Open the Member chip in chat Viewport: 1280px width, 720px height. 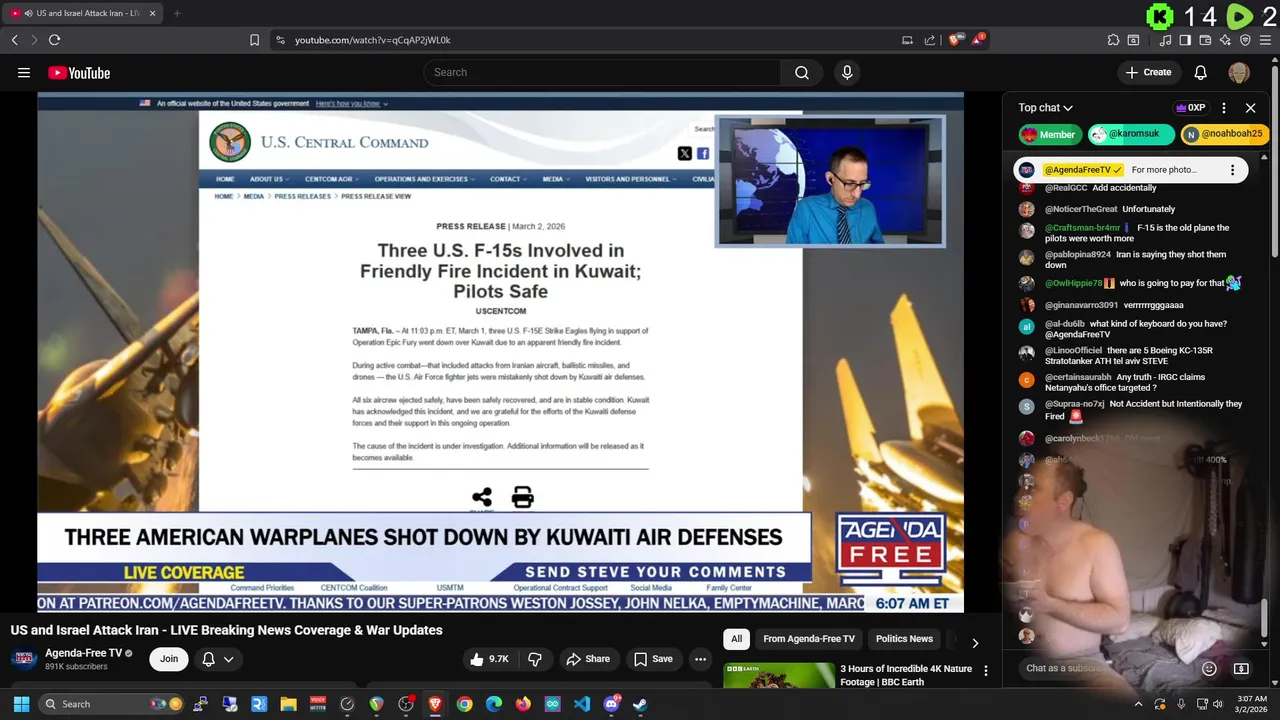[1049, 134]
